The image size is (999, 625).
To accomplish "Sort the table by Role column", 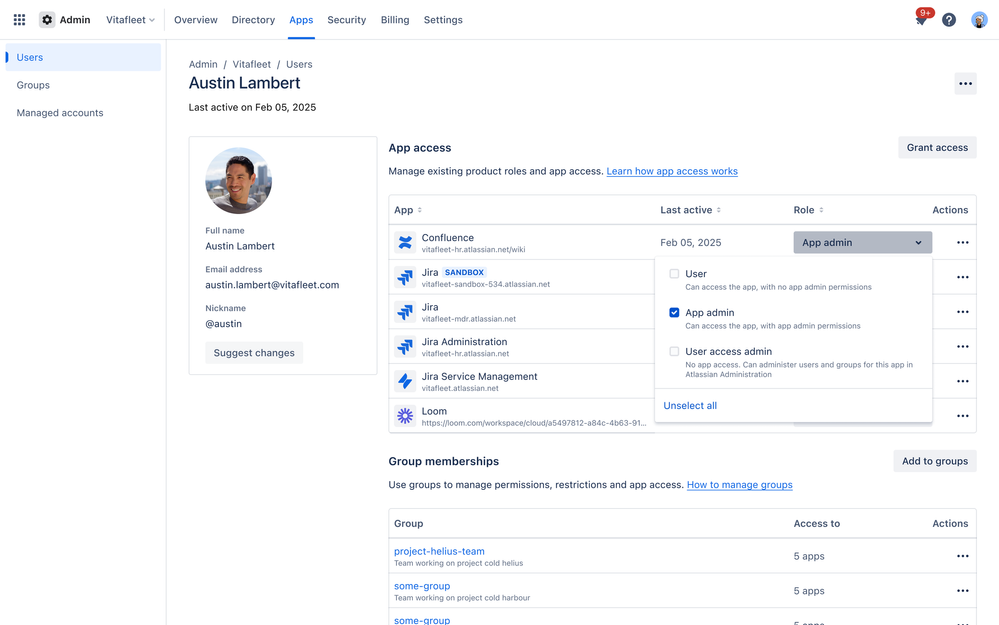I will click(809, 210).
